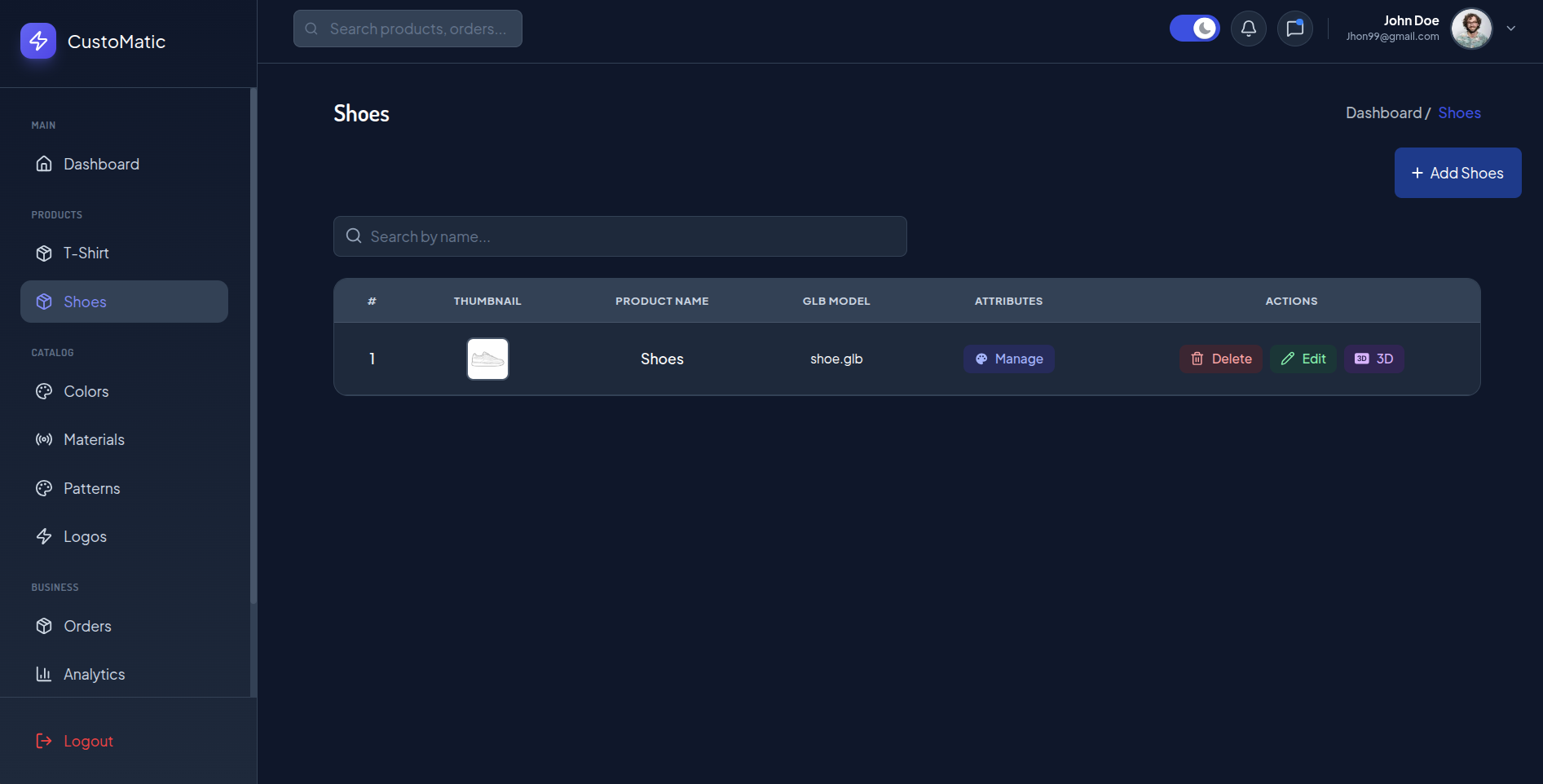Image resolution: width=1543 pixels, height=784 pixels.
Task: Click the Patterns palette icon
Action: pos(44,488)
